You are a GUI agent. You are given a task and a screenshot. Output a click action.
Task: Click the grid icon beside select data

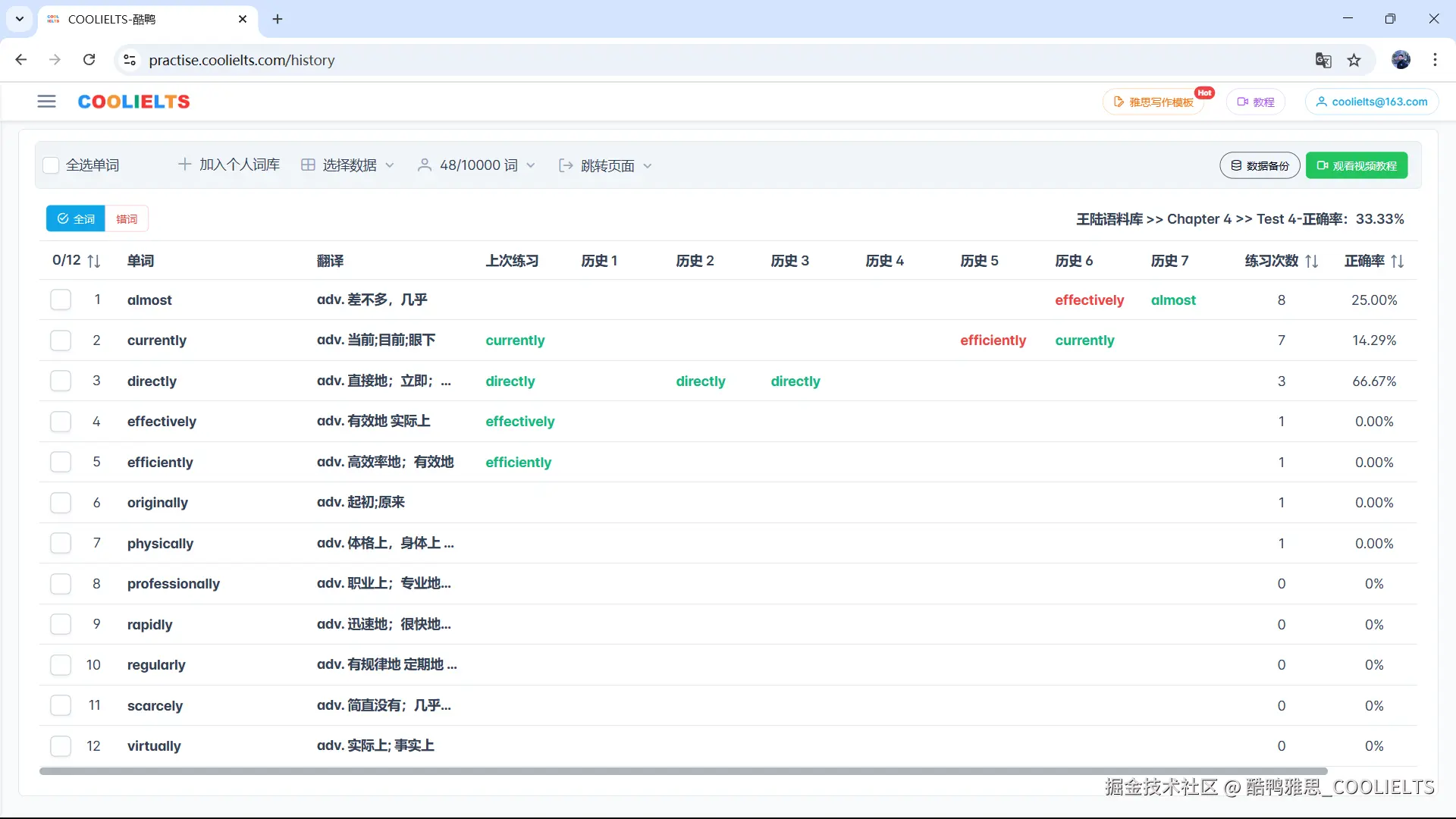[308, 165]
